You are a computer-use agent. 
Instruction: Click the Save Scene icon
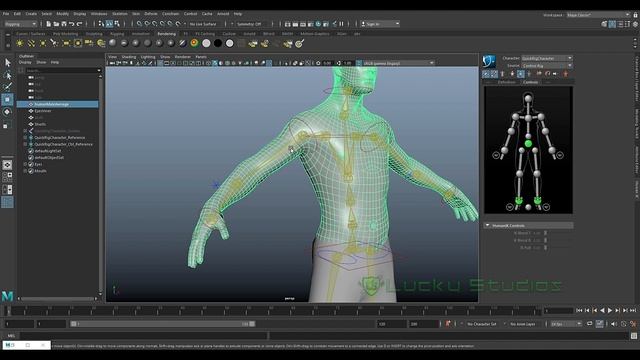click(x=64, y=24)
